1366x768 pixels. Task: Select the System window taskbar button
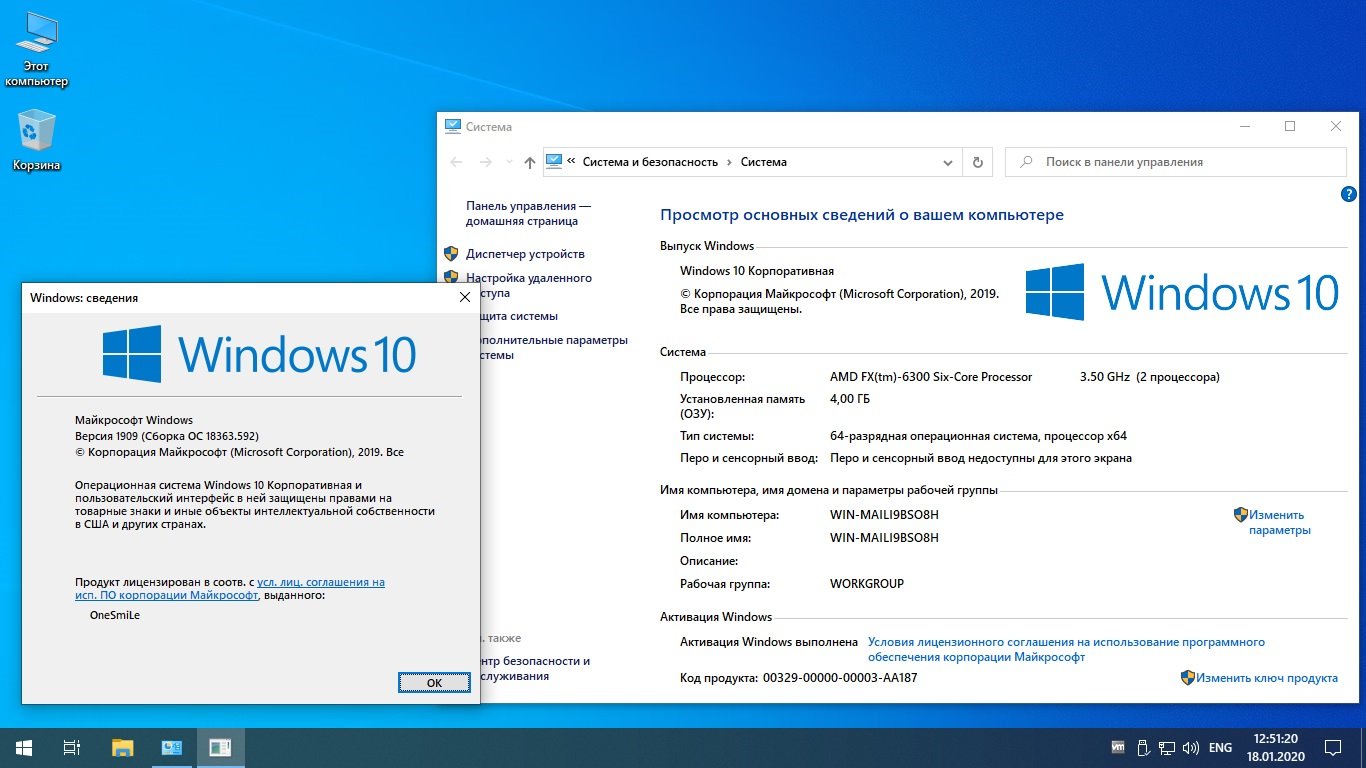pyautogui.click(x=171, y=747)
